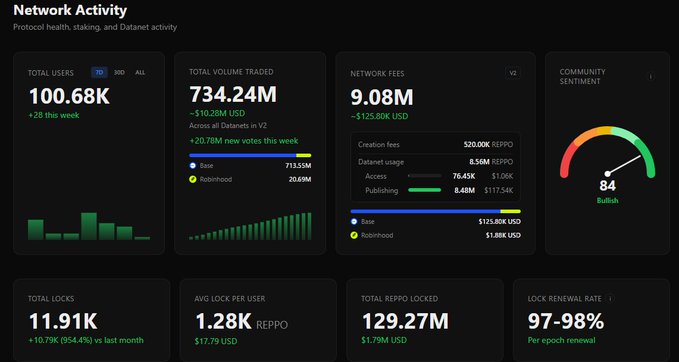The width and height of the screenshot is (679, 362).
Task: Click the 520.00K REPPO value
Action: tap(488, 145)
